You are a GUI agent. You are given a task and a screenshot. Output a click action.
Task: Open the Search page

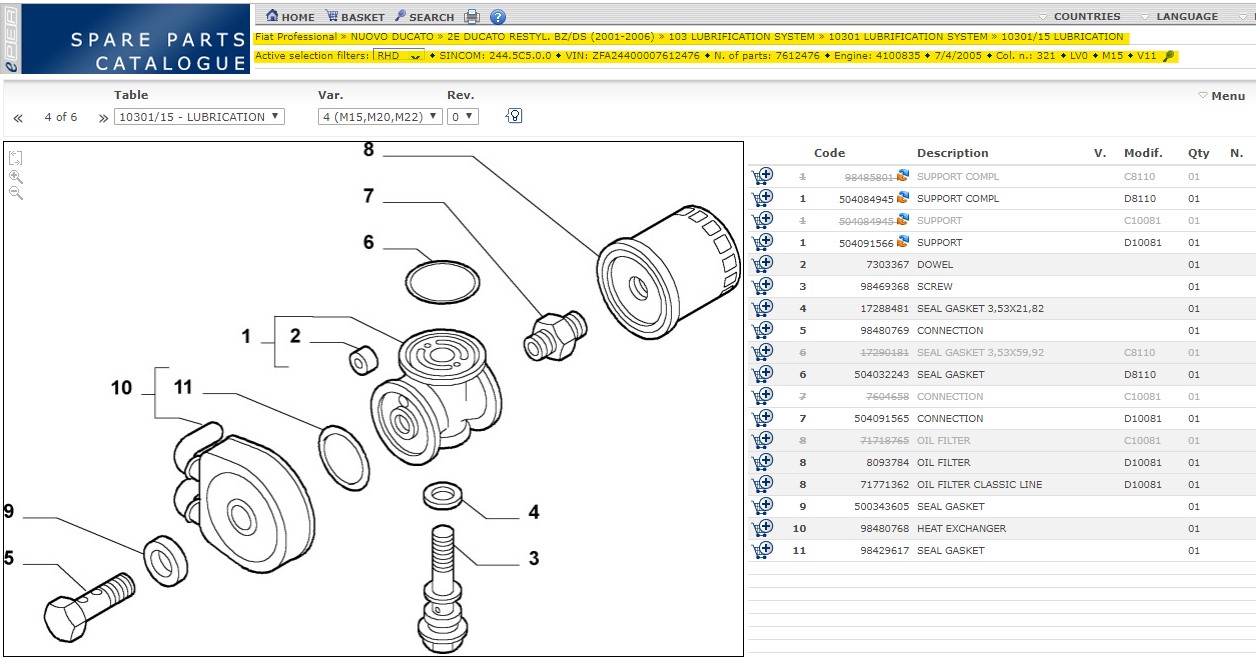424,16
